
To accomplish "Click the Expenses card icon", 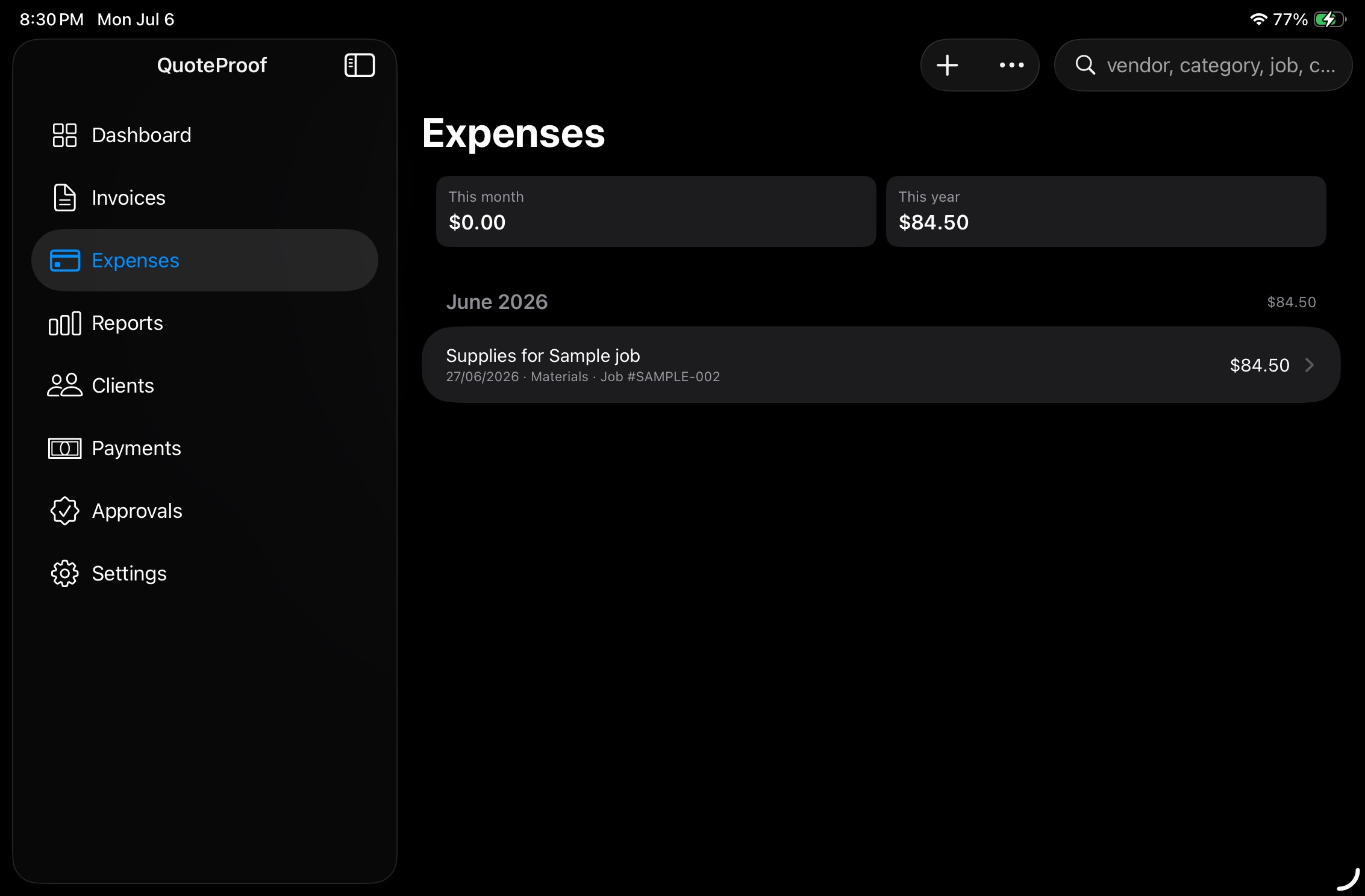I will click(x=64, y=260).
